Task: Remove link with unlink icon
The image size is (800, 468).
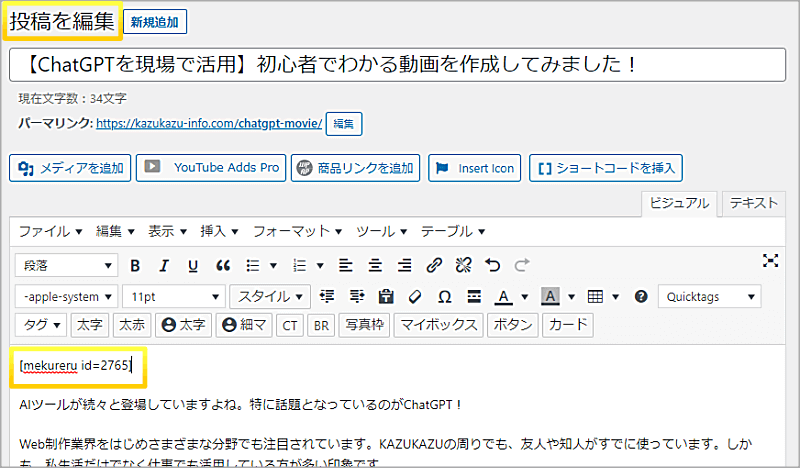Action: point(464,265)
